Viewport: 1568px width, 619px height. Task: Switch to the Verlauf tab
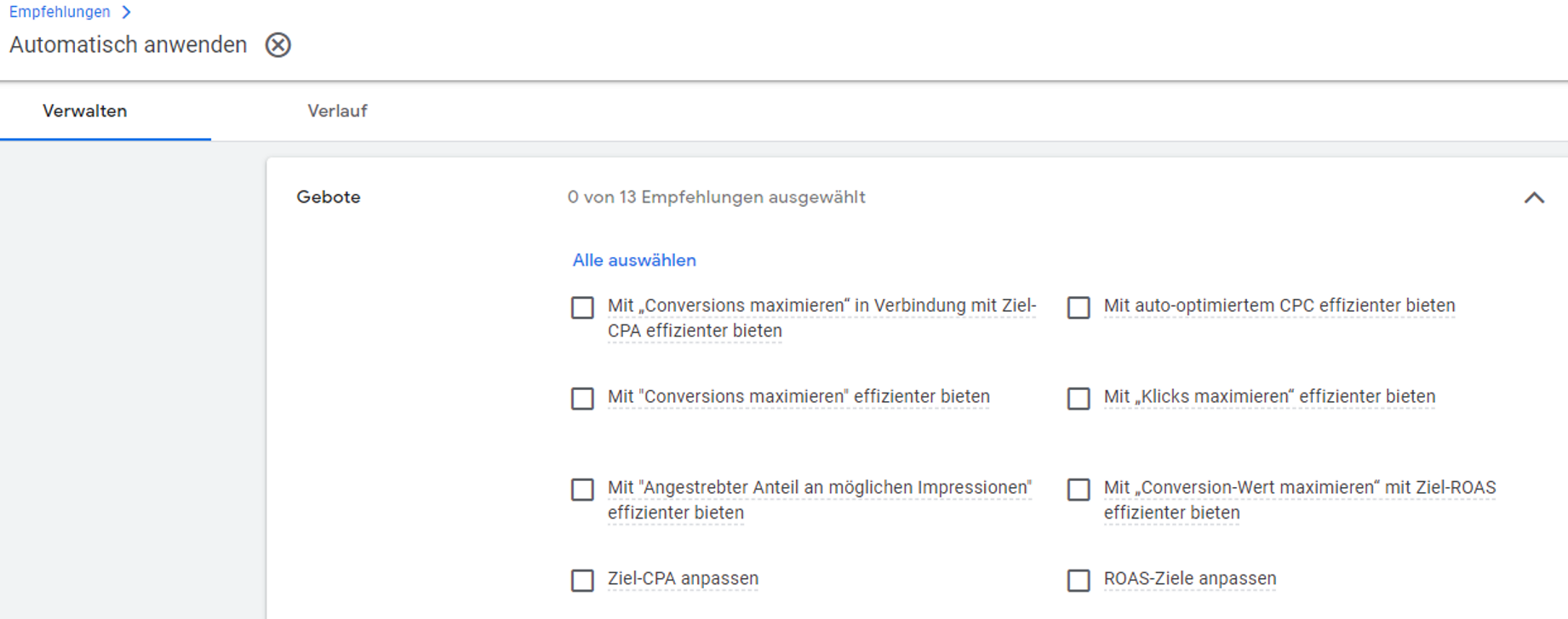coord(338,111)
